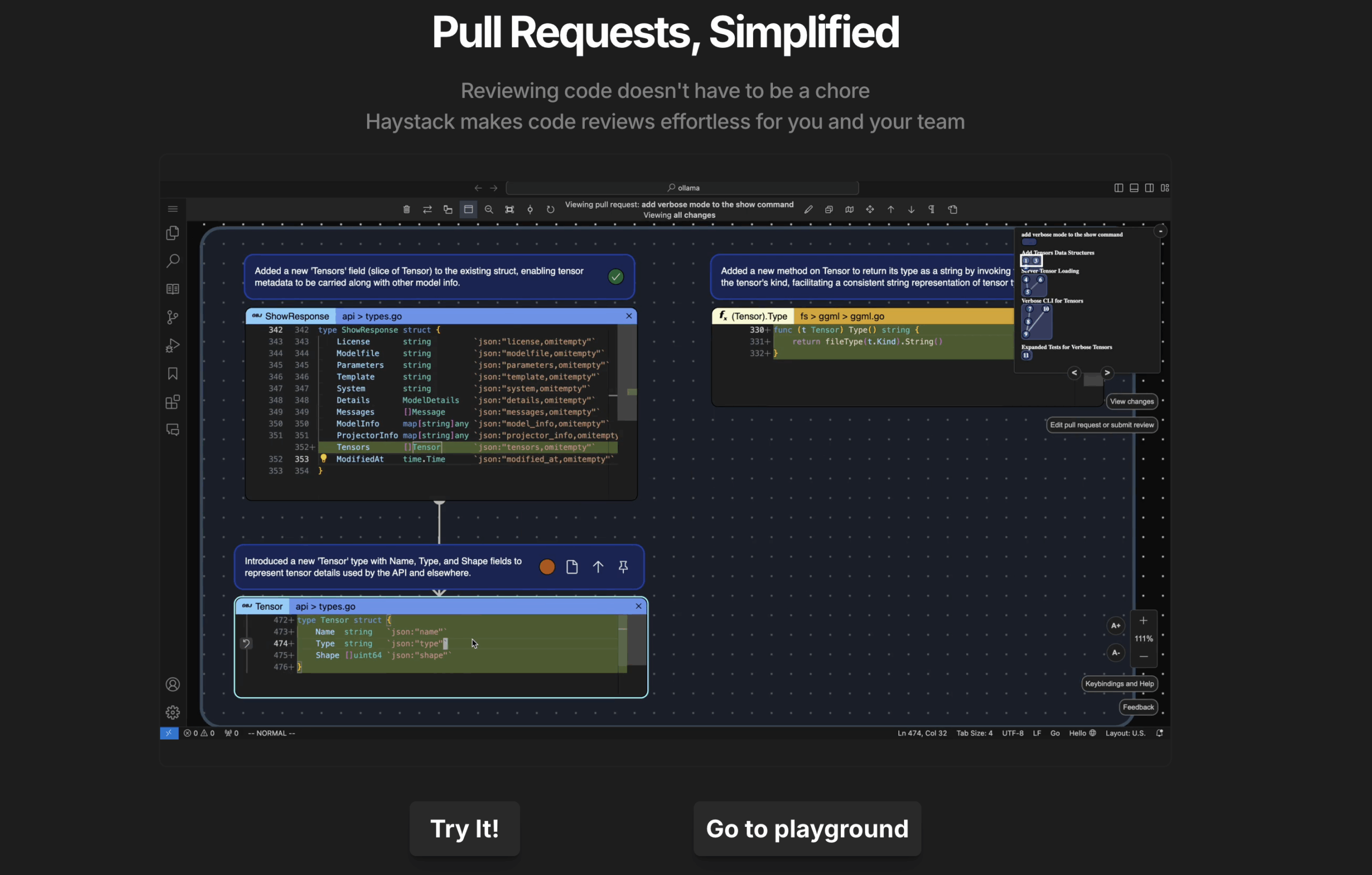The image size is (1372, 875).
Task: Open the hamburger menu at the sidebar top
Action: click(x=173, y=209)
